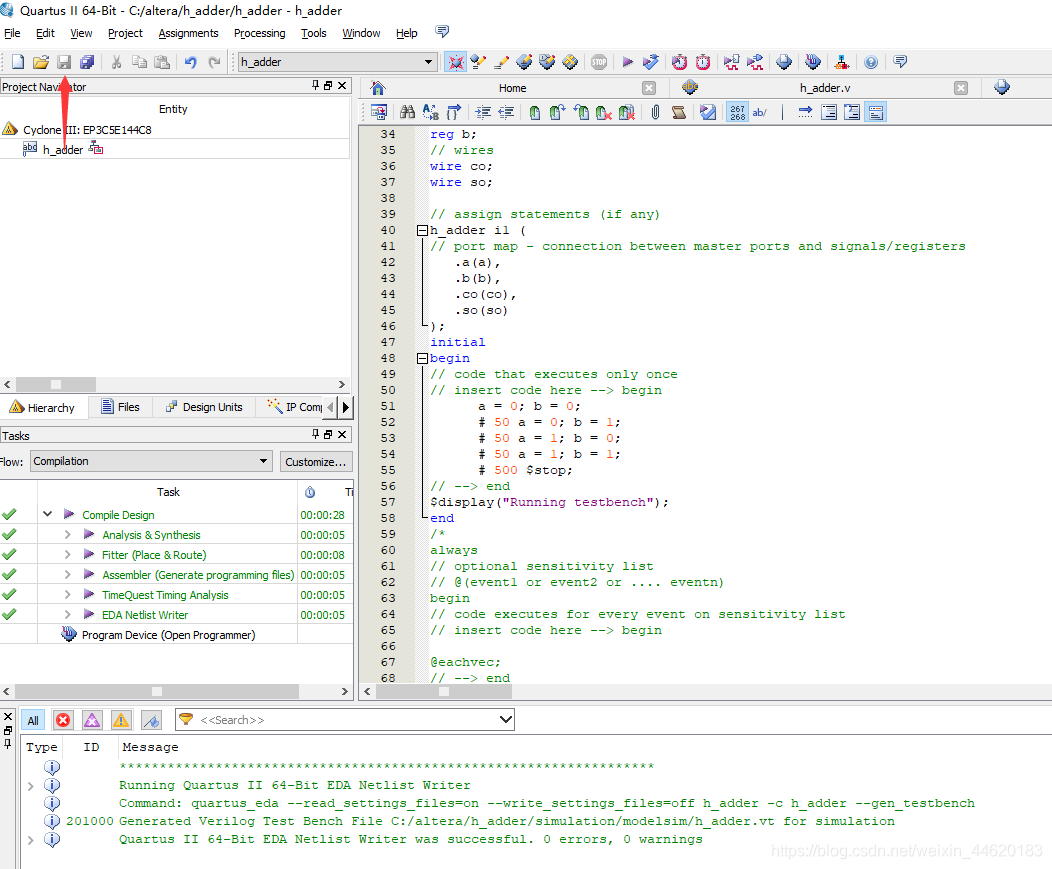The width and height of the screenshot is (1052, 869).
Task: Open the Programmer from the main toolbar
Action: pyautogui.click(x=812, y=62)
